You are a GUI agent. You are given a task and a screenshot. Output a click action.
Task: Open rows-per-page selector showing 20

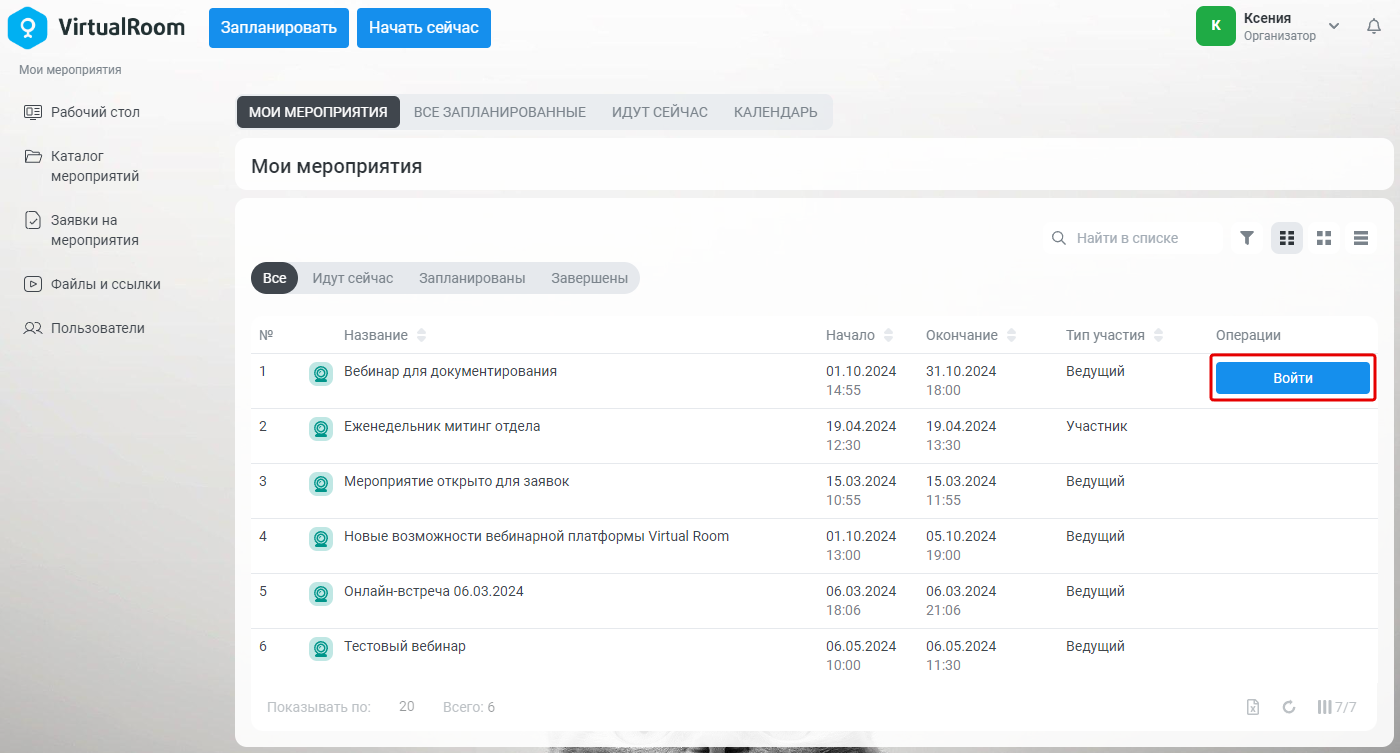(x=406, y=707)
